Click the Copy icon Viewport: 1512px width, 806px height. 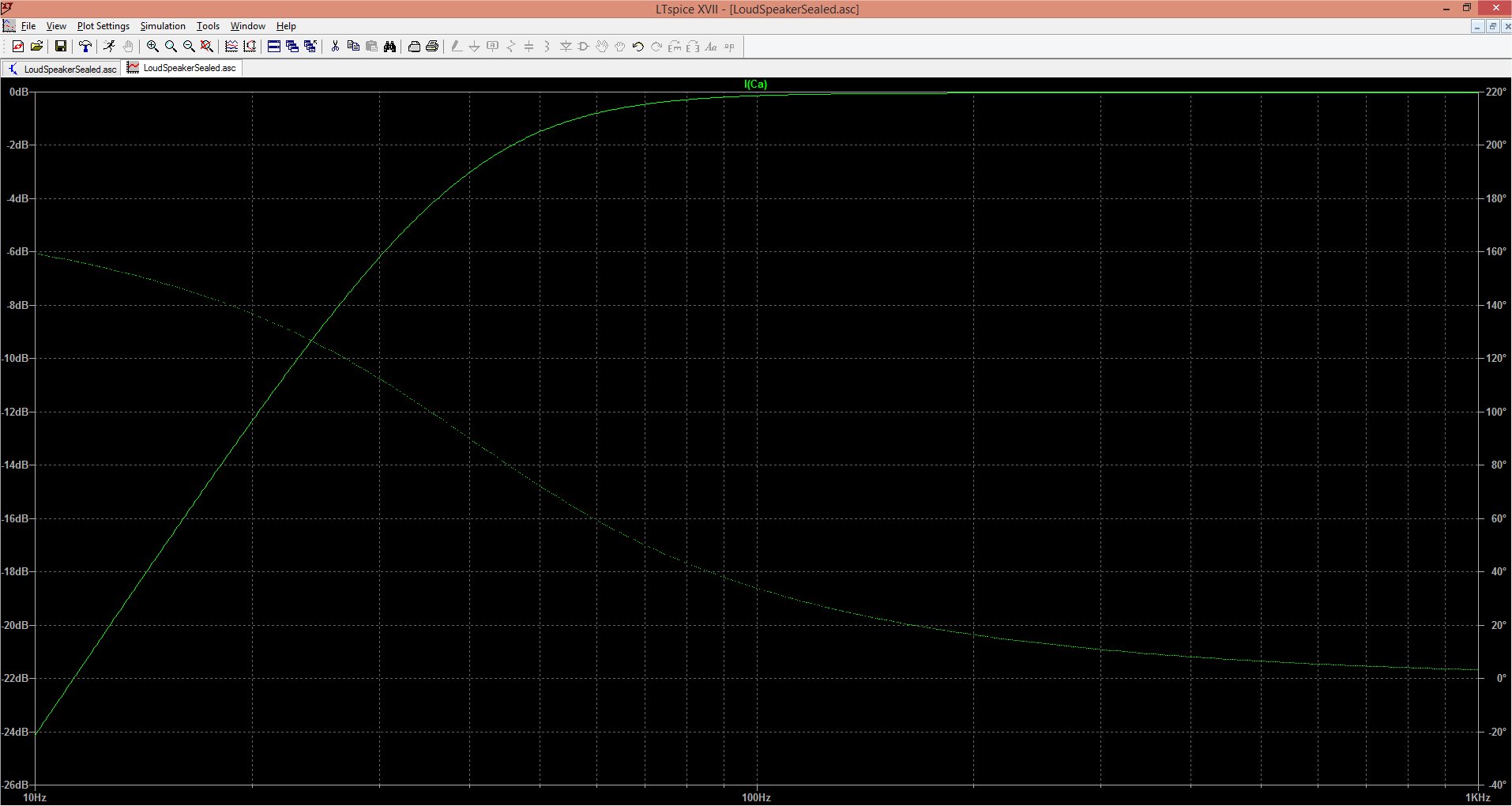[353, 47]
